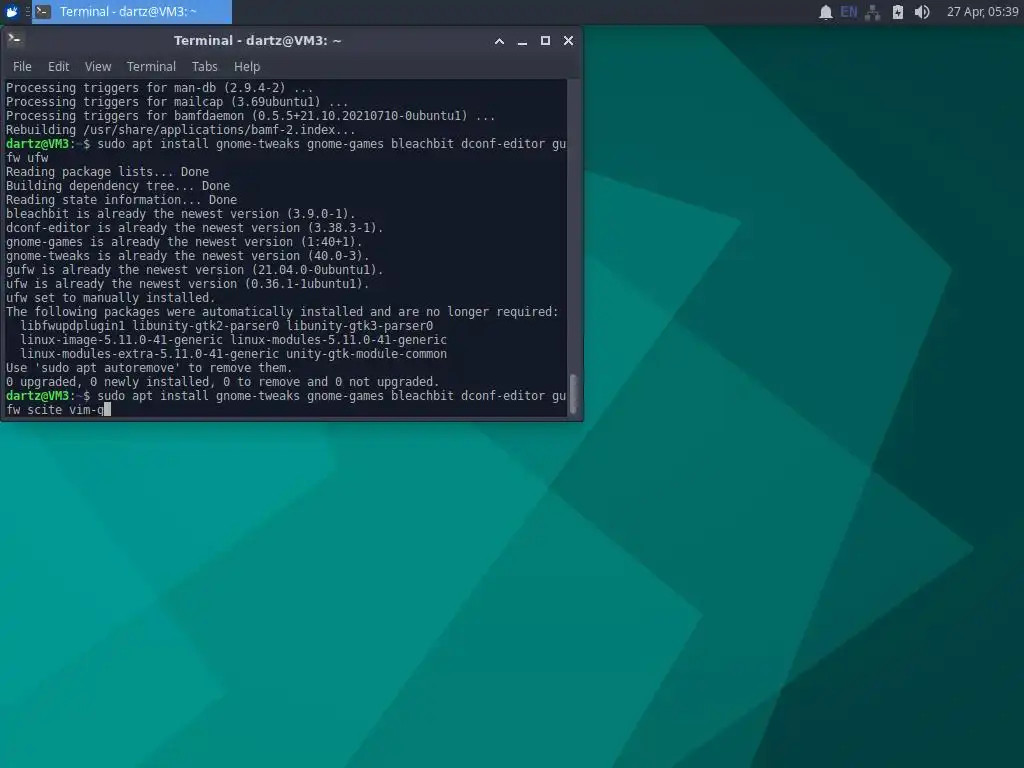
Task: Click 'Processing triggers for mailcap' line
Action: coord(177,102)
